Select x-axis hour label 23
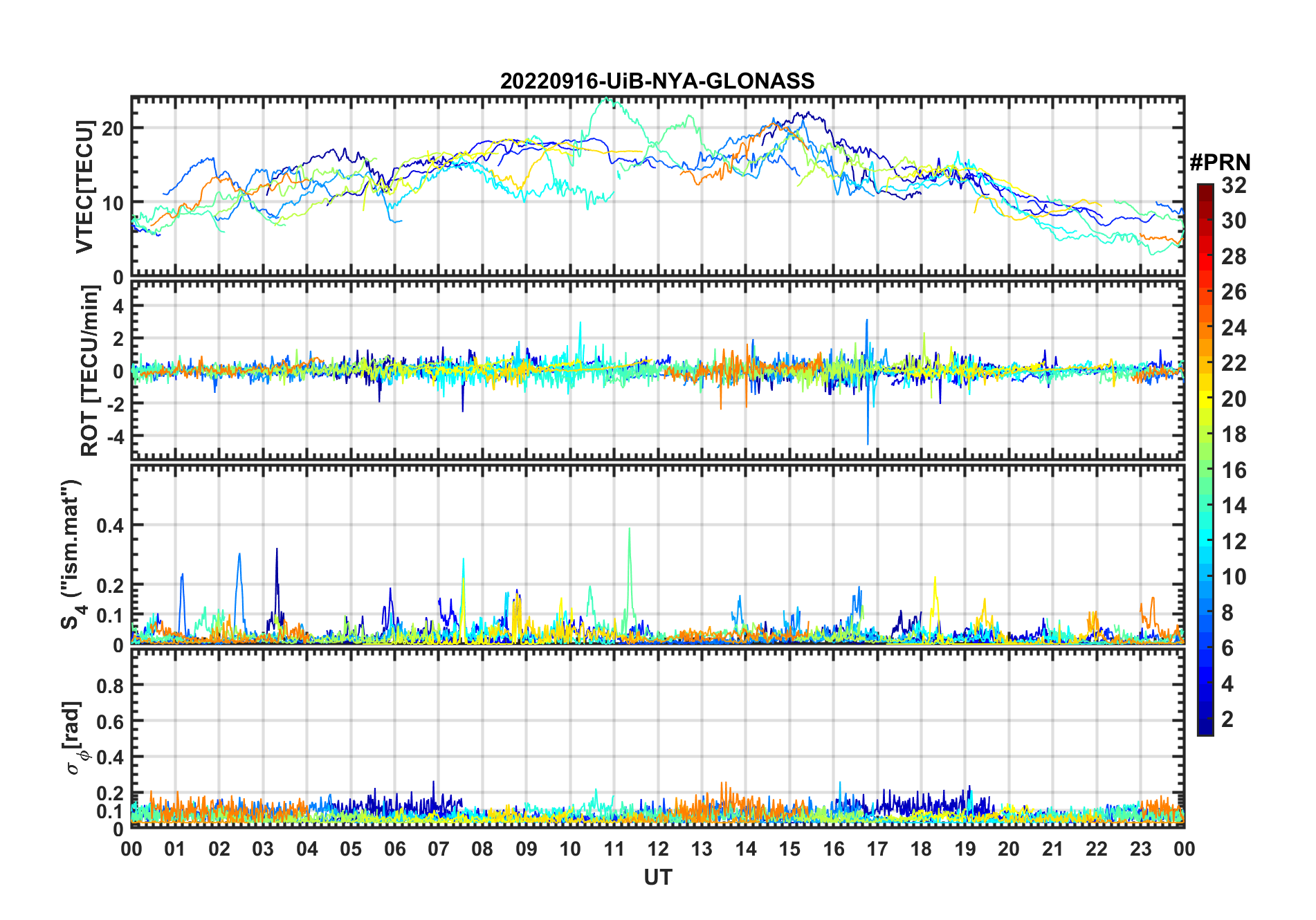 click(x=1140, y=849)
